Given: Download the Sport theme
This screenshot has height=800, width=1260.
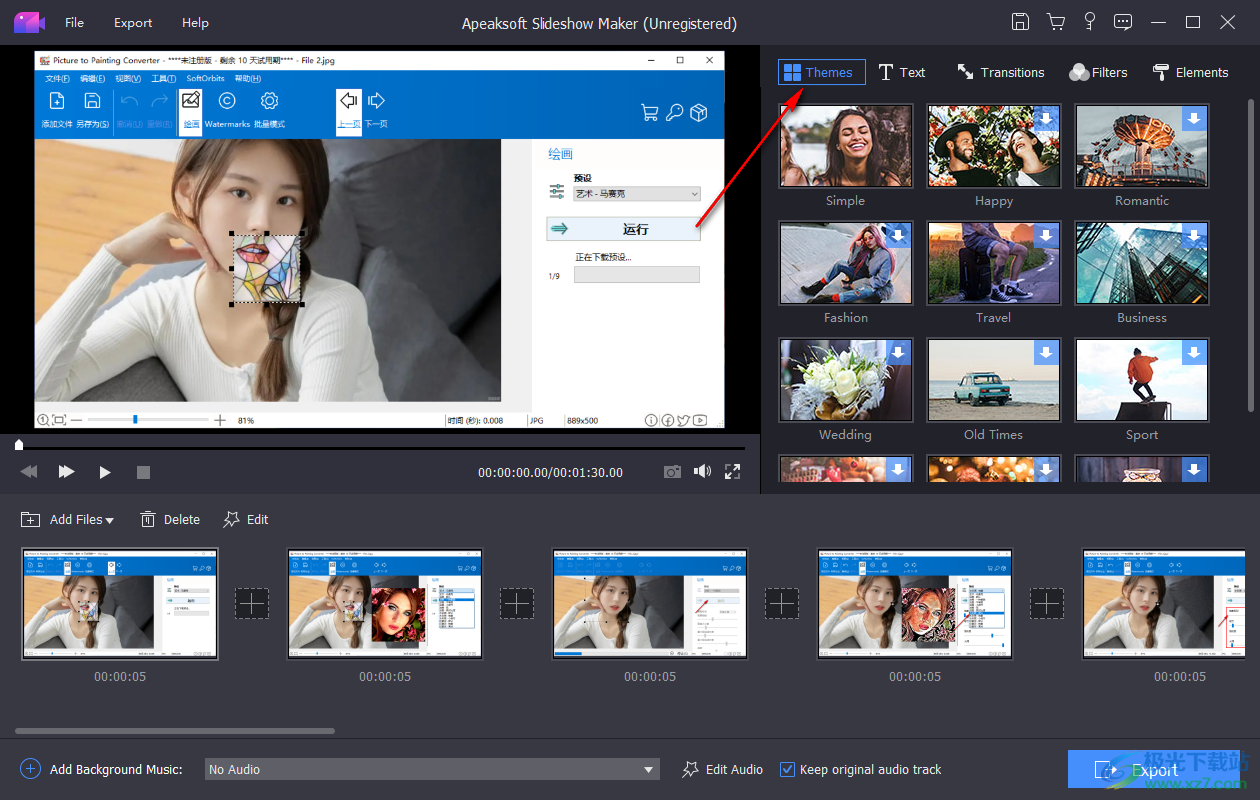Looking at the screenshot, I should pyautogui.click(x=1194, y=352).
